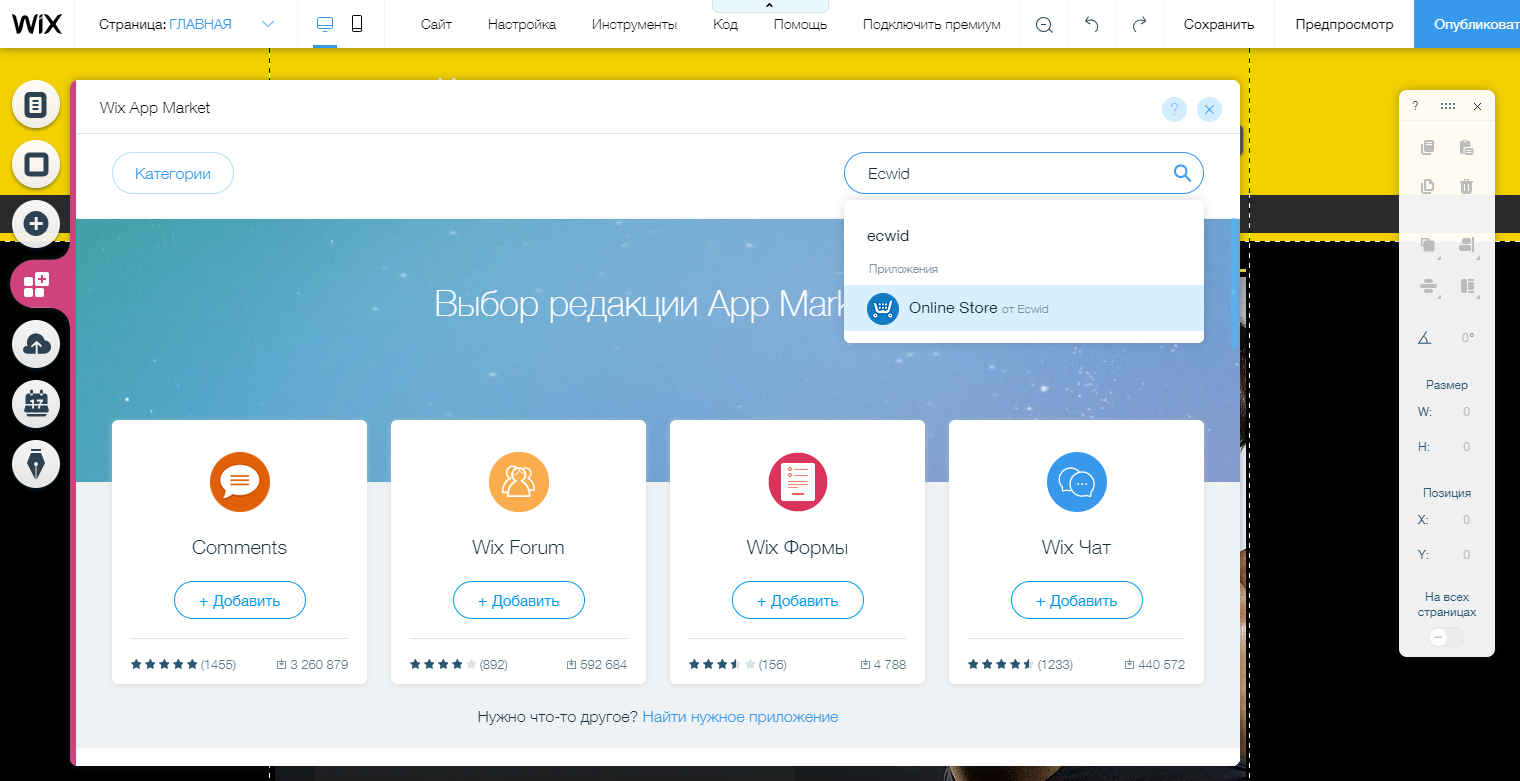
Task: Click the Предпросмотр button
Action: pos(1344,24)
